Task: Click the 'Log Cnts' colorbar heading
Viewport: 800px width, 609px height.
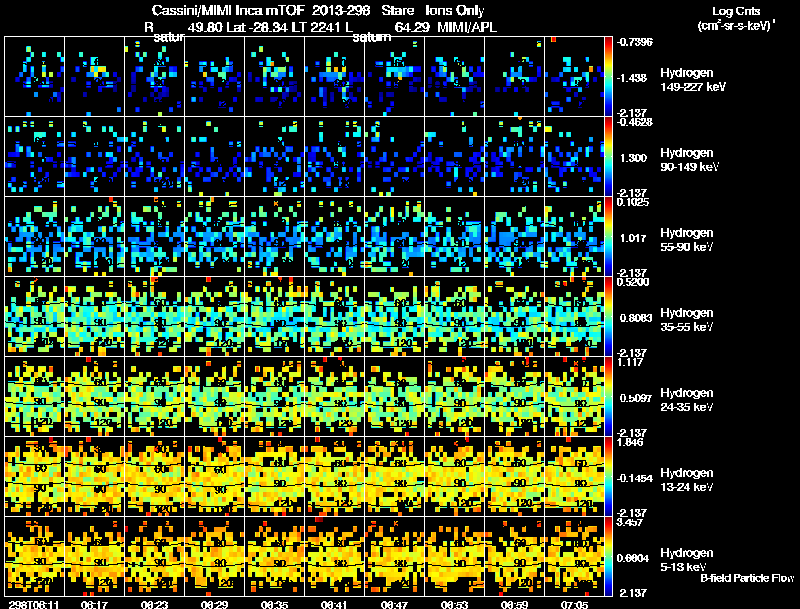Action: point(736,11)
